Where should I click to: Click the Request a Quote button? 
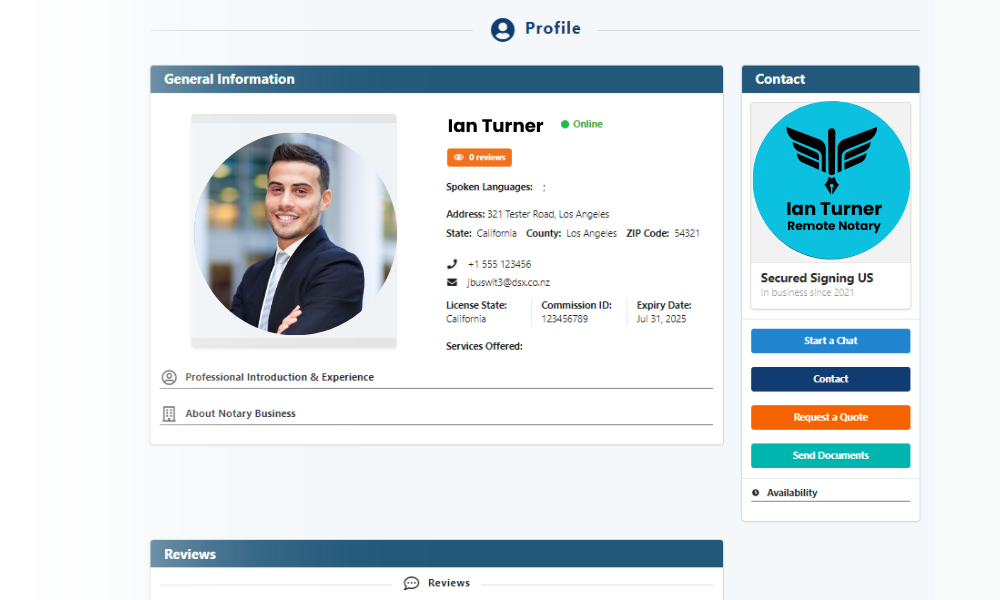[830, 417]
